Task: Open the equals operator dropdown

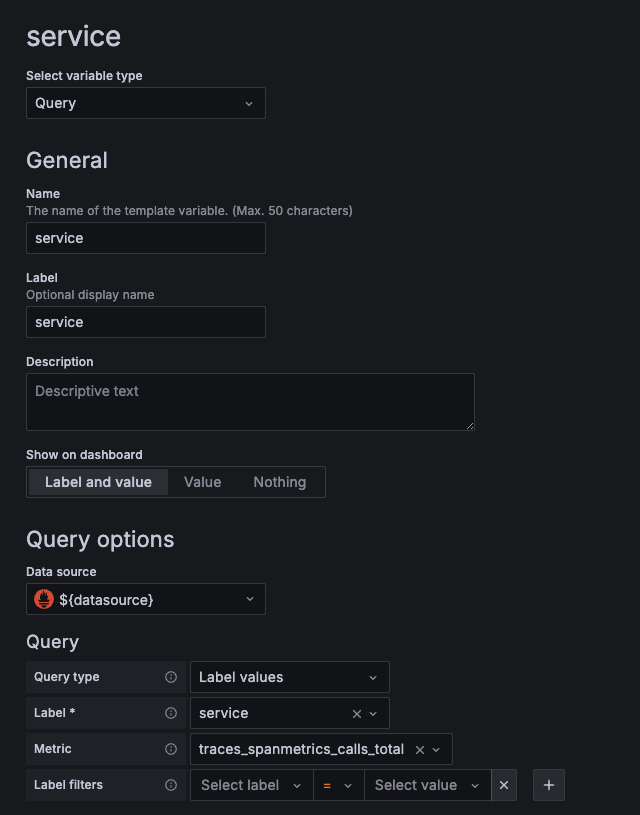Action: (x=338, y=785)
